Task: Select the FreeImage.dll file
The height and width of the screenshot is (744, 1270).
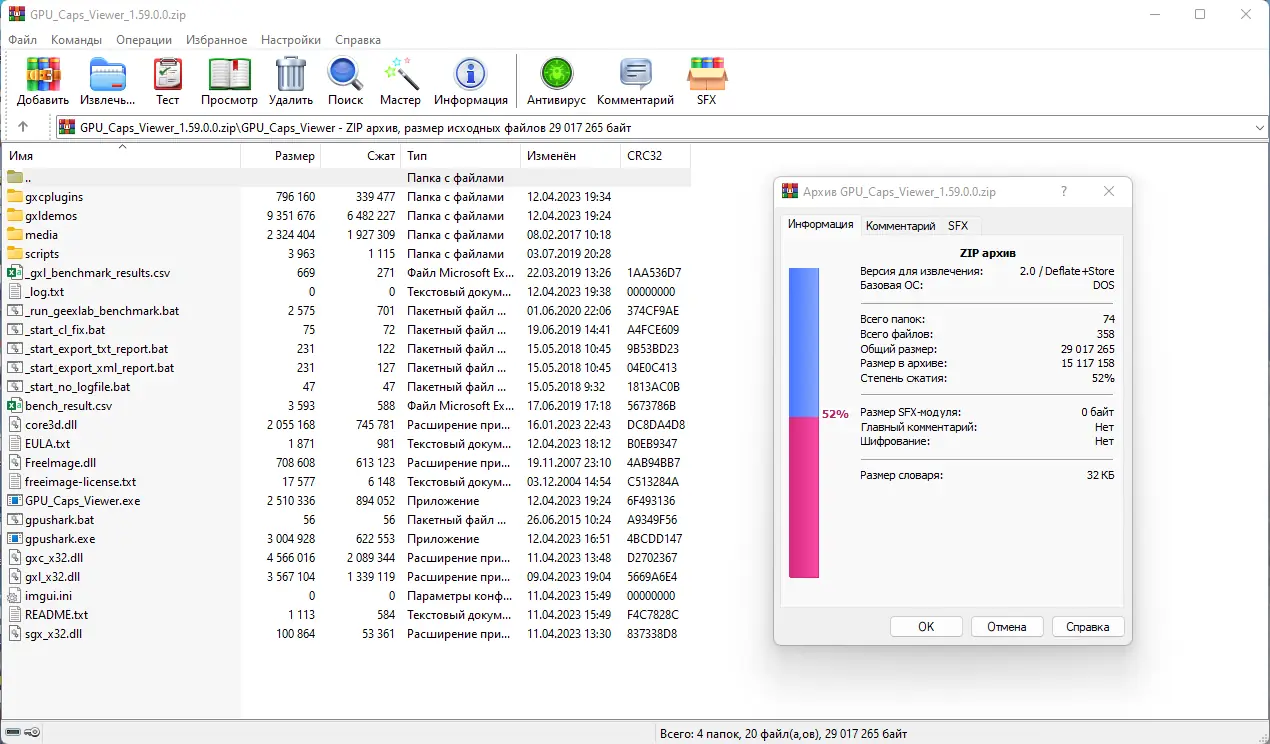Action: [52, 463]
